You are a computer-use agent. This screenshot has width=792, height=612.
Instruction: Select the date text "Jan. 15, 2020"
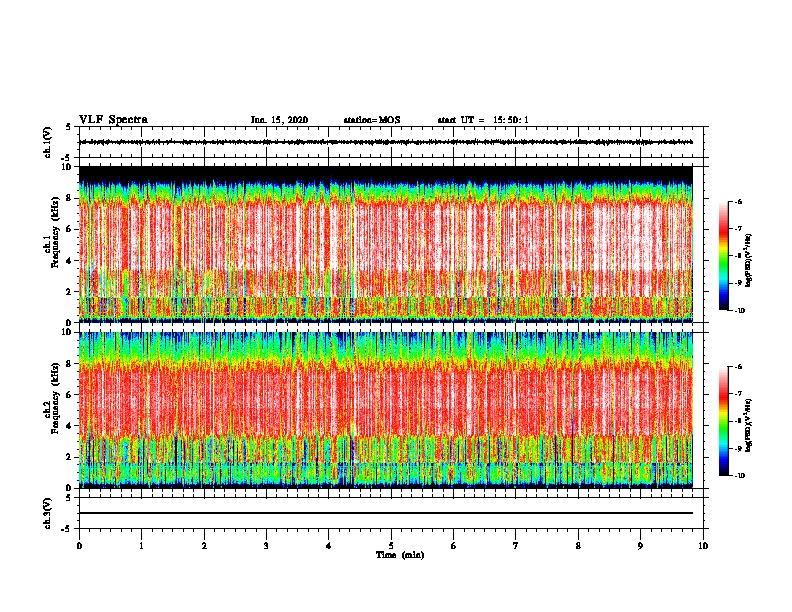point(279,120)
